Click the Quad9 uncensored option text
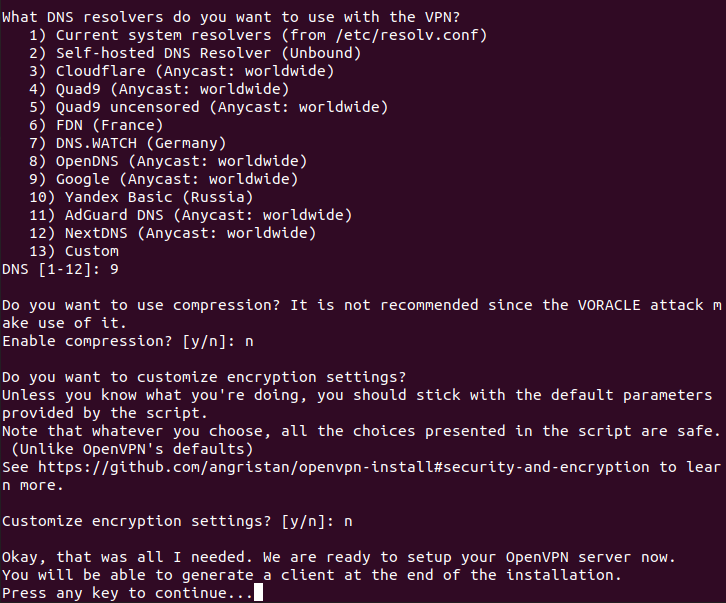Screen dimensions: 726x603 (x=207, y=107)
